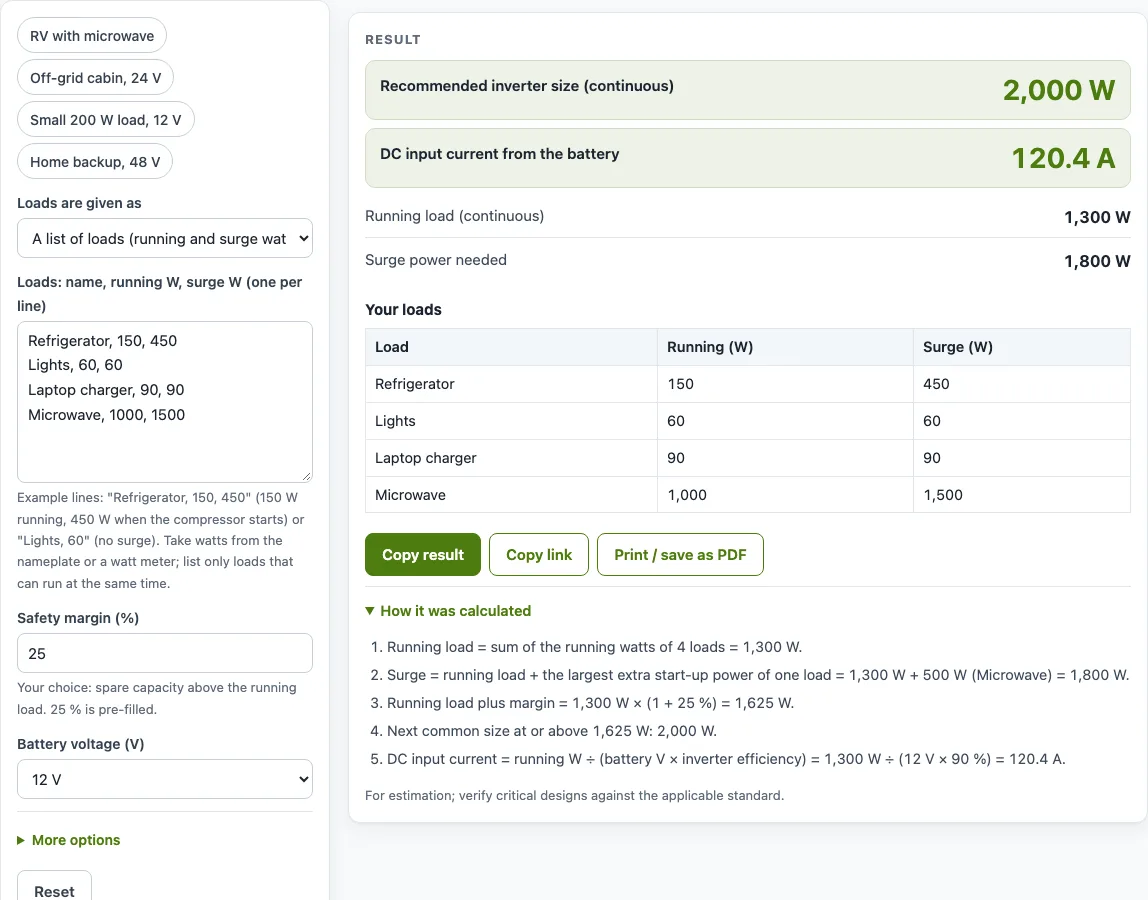
Task: Click the 1,300 W running load value
Action: [1097, 217]
